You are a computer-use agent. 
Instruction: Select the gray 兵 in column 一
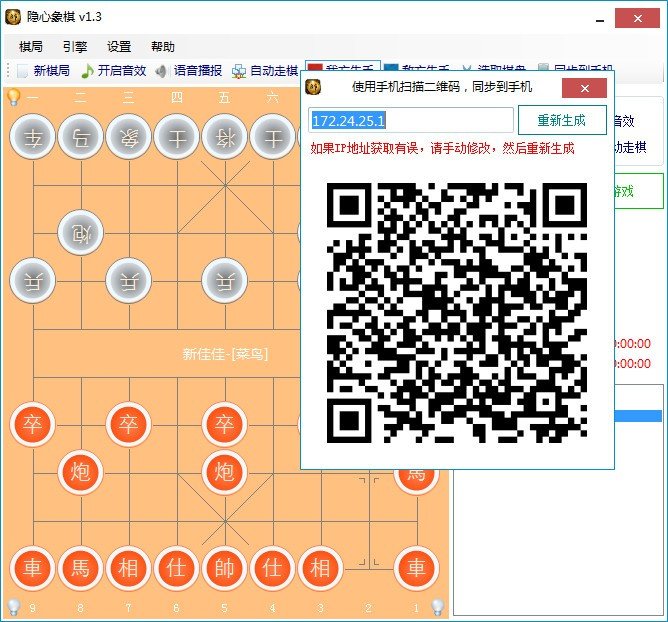pos(32,281)
